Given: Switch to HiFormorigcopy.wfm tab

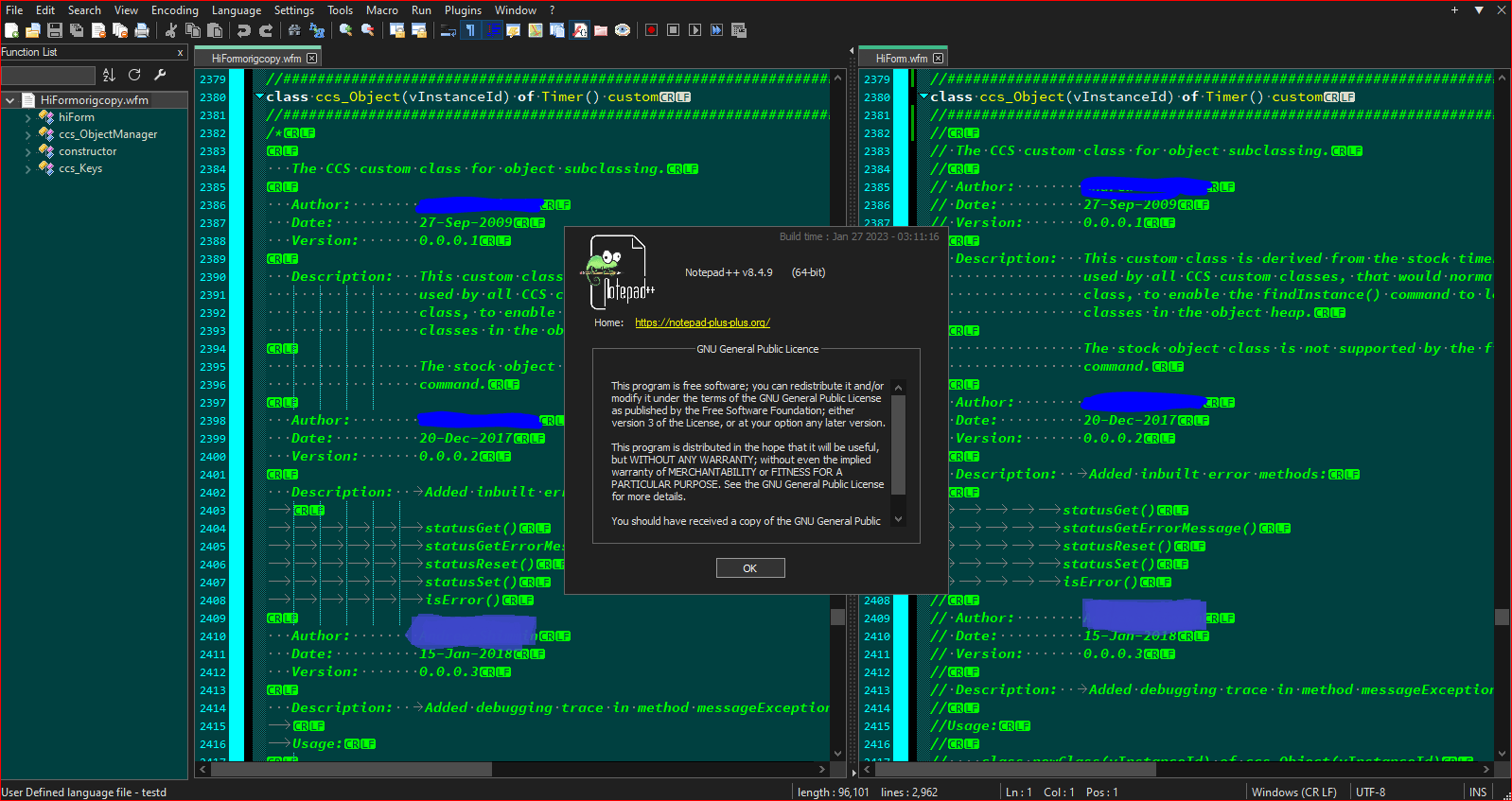Looking at the screenshot, I should [256, 59].
